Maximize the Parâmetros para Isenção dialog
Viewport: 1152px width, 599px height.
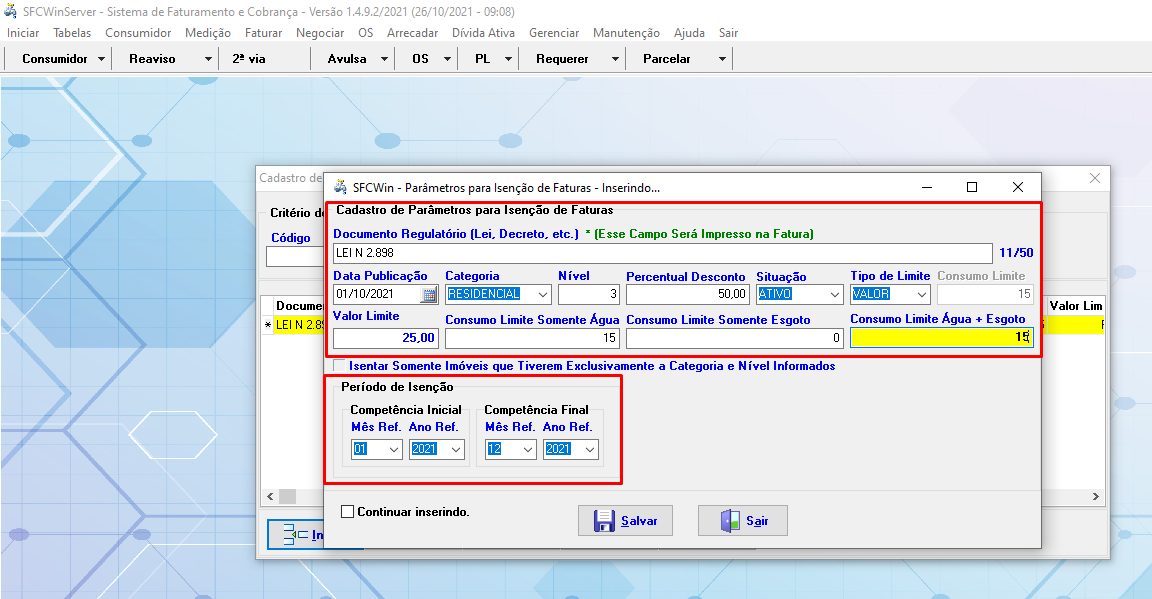(971, 187)
